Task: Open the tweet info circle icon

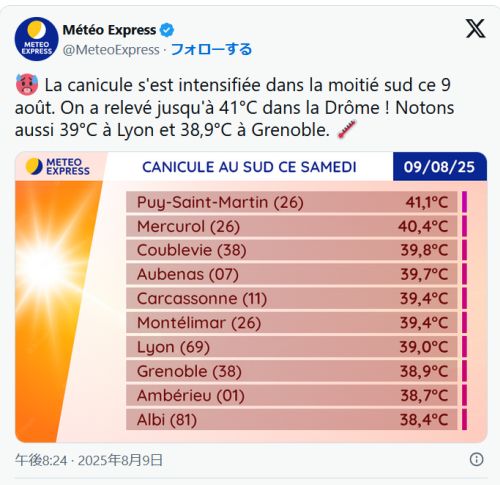Action: pyautogui.click(x=476, y=459)
